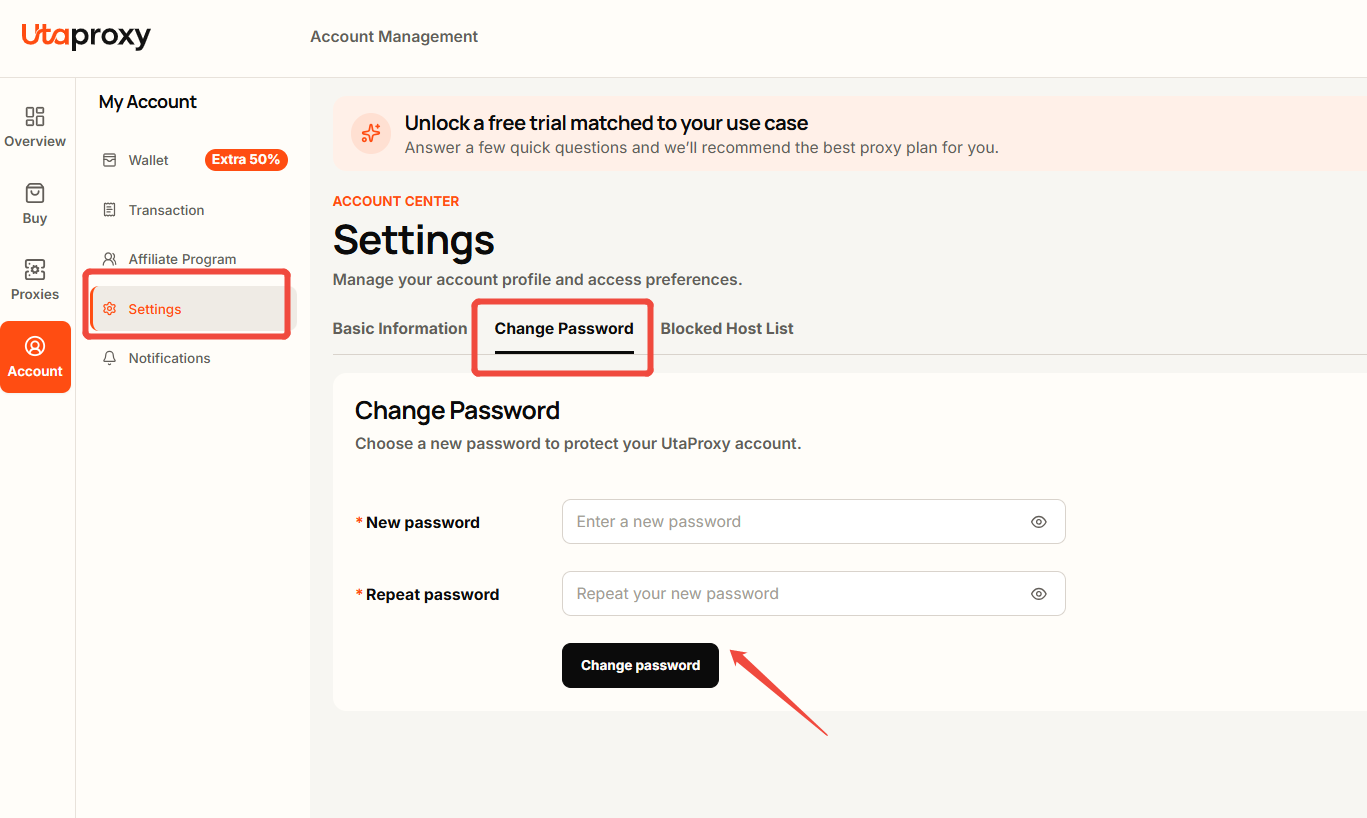Click the sparkle icon in trial banner
The image size is (1367, 818).
tap(371, 133)
